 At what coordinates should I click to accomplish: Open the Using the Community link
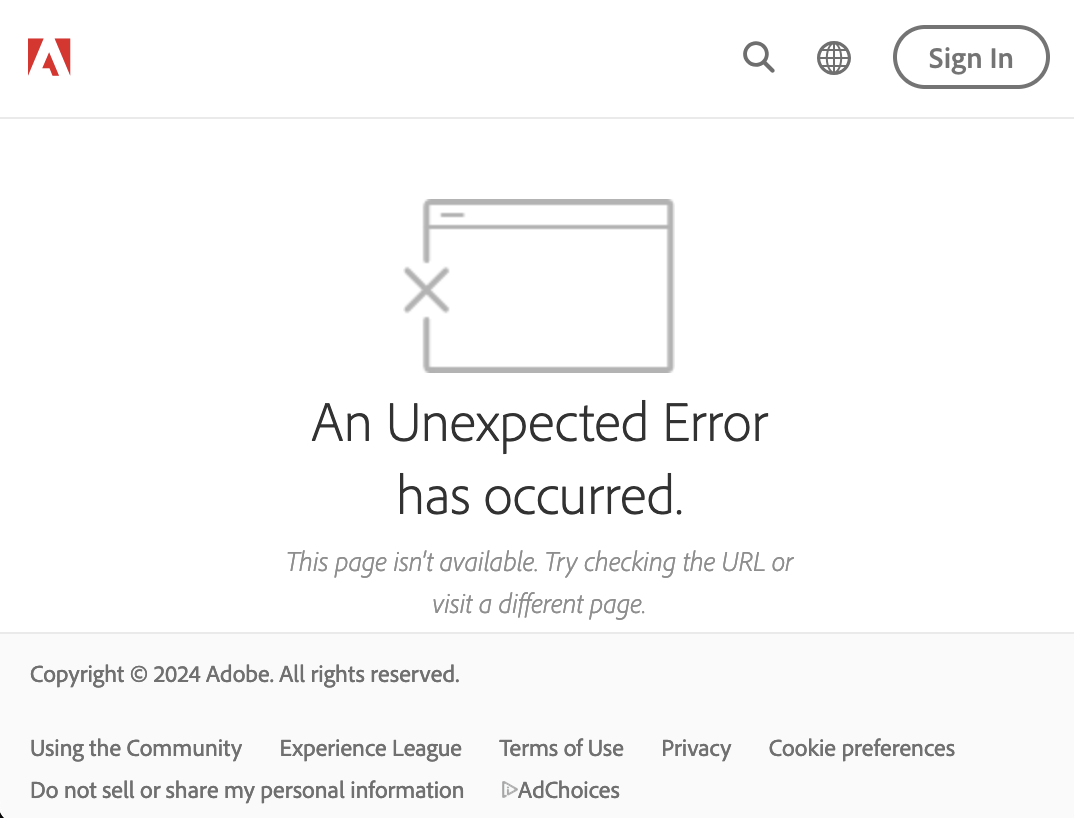tap(136, 748)
